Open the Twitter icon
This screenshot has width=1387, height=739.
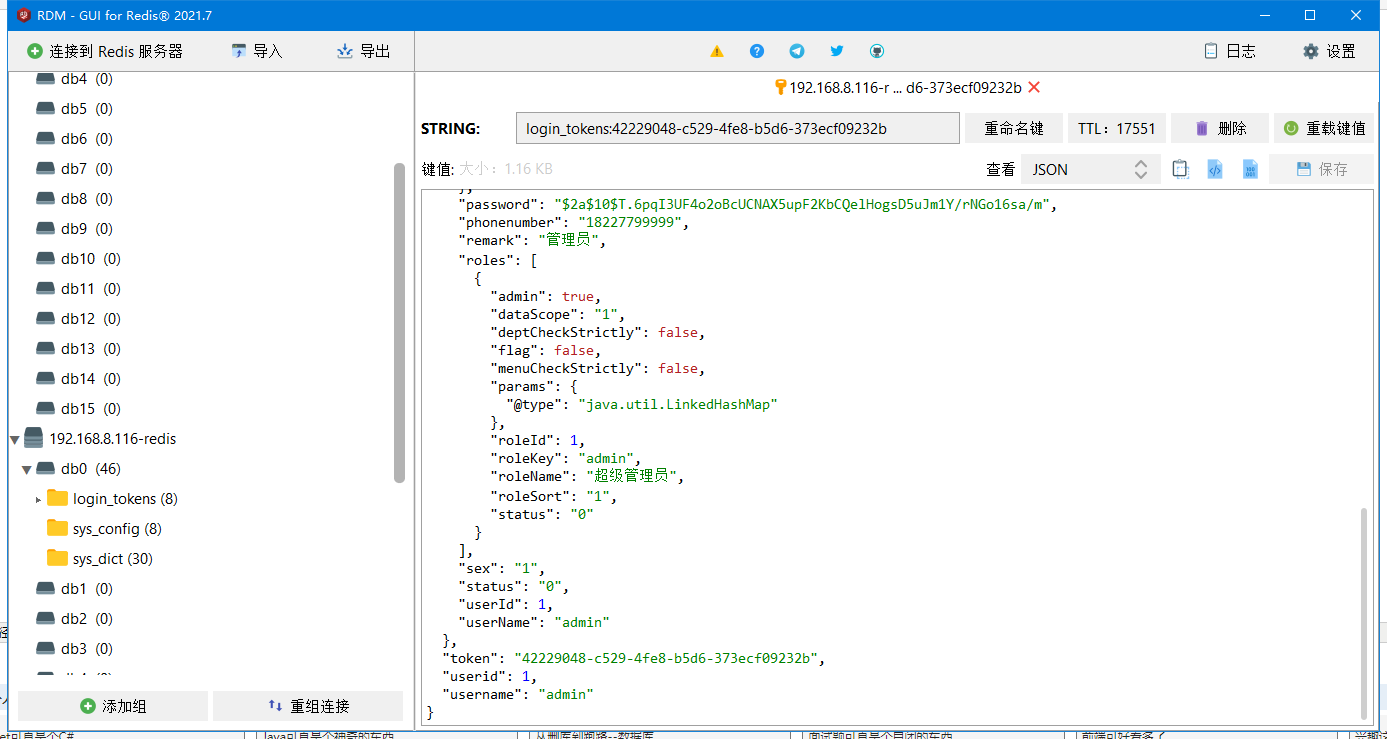click(x=837, y=51)
